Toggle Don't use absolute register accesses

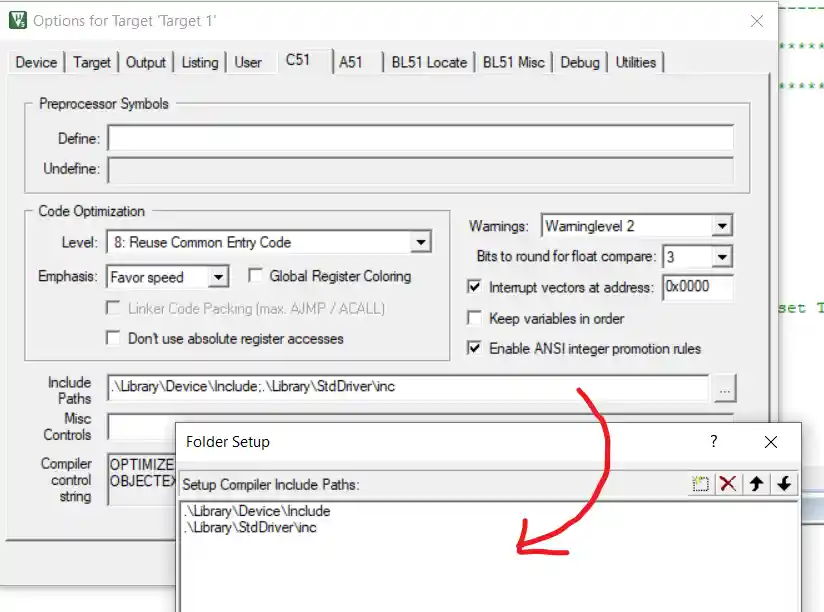click(x=114, y=339)
